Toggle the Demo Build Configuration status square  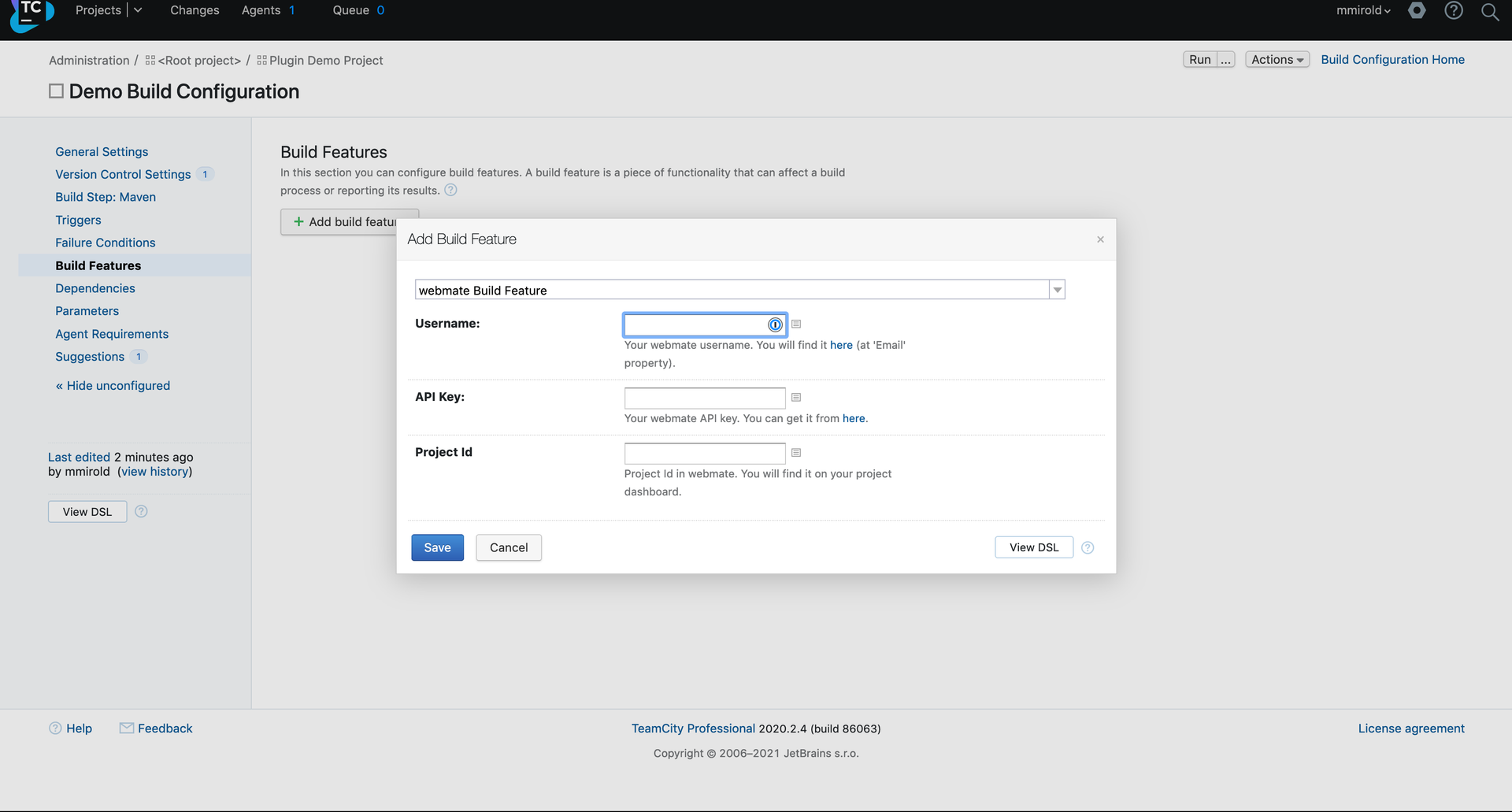point(56,91)
